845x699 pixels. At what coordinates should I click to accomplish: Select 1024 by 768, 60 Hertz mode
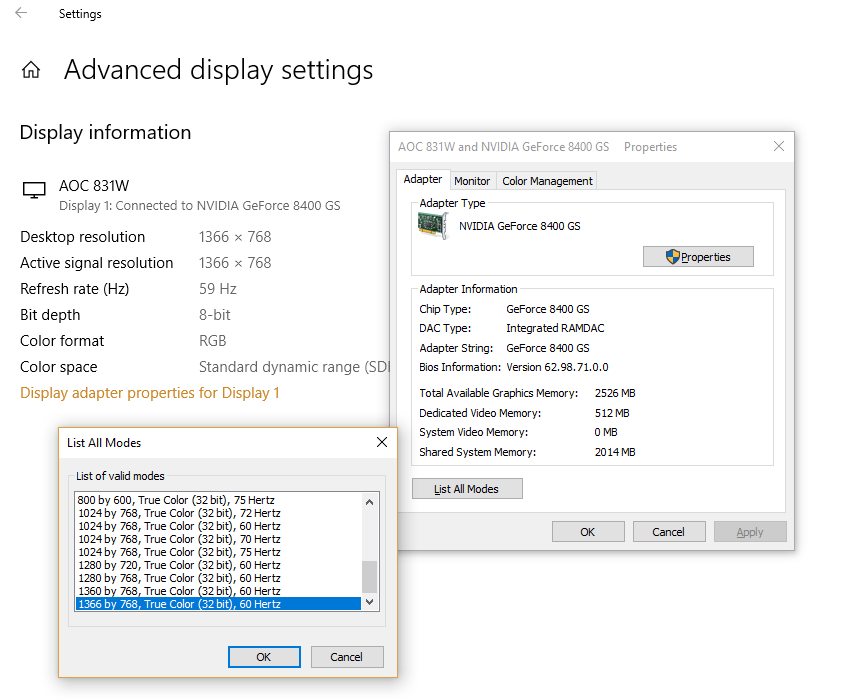pos(218,526)
